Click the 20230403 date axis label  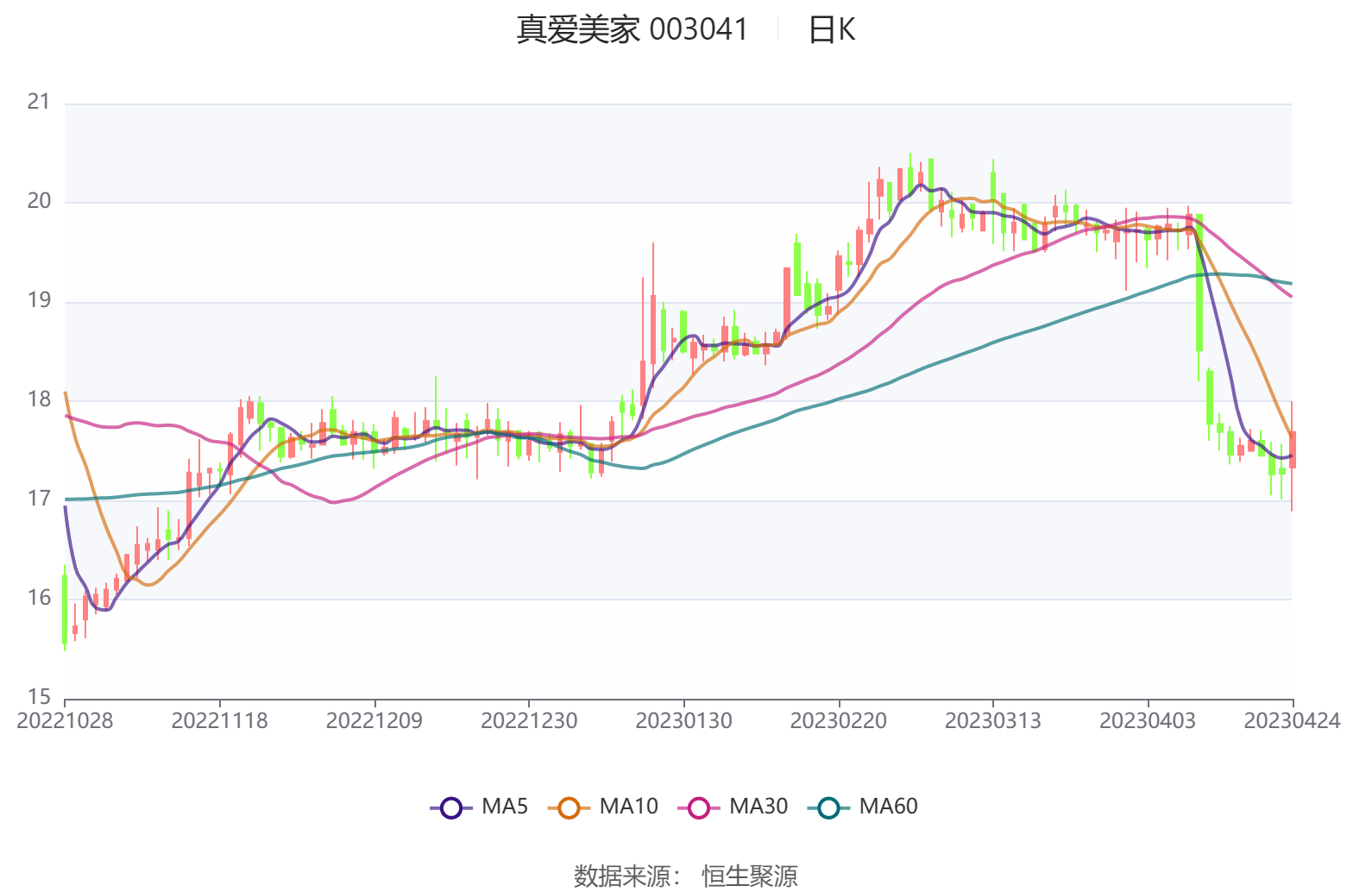pos(1147,721)
